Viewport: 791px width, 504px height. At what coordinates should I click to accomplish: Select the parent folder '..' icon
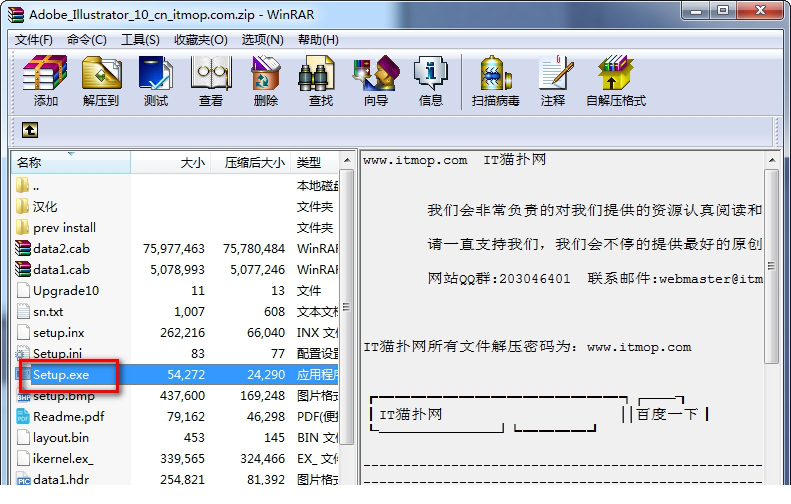coord(23,185)
